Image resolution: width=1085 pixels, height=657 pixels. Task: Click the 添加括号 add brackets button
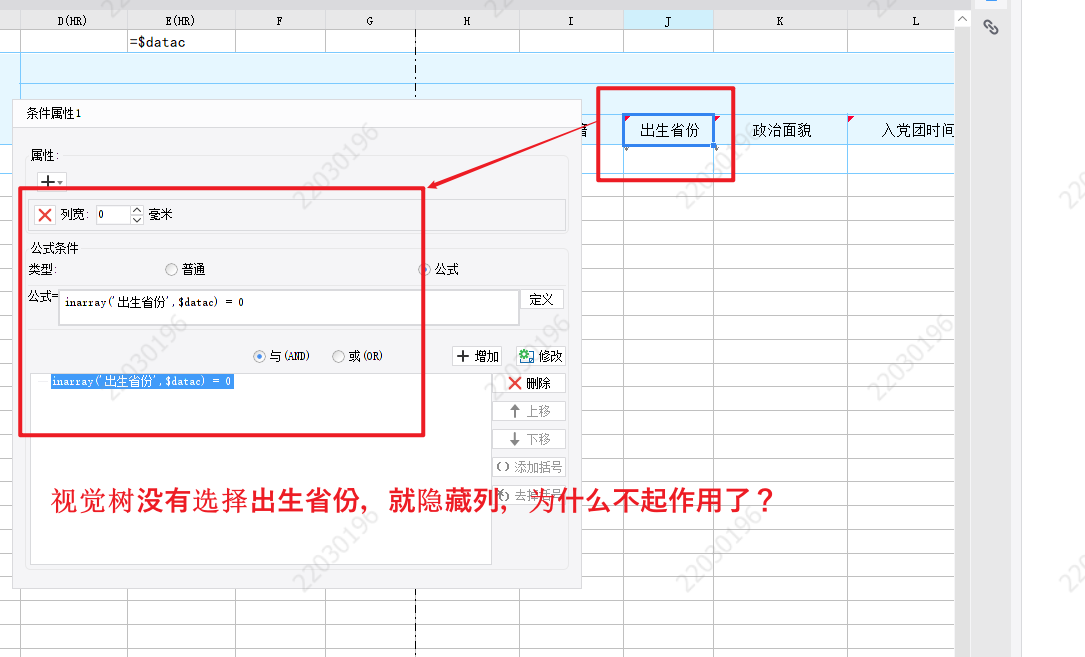click(x=529, y=467)
